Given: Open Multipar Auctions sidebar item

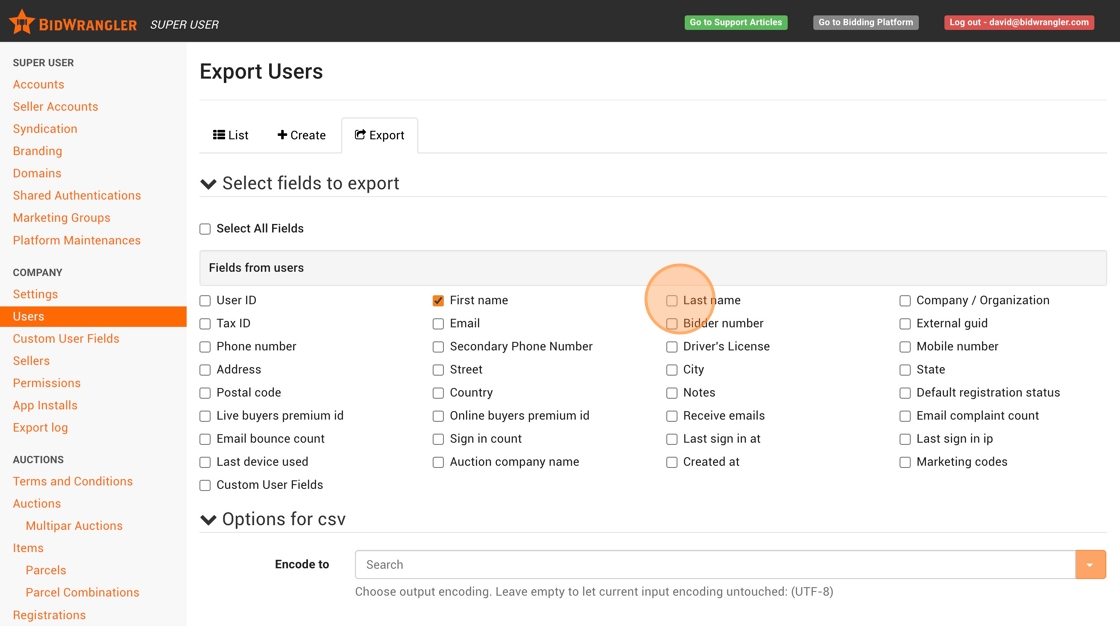Looking at the screenshot, I should pyautogui.click(x=74, y=526).
